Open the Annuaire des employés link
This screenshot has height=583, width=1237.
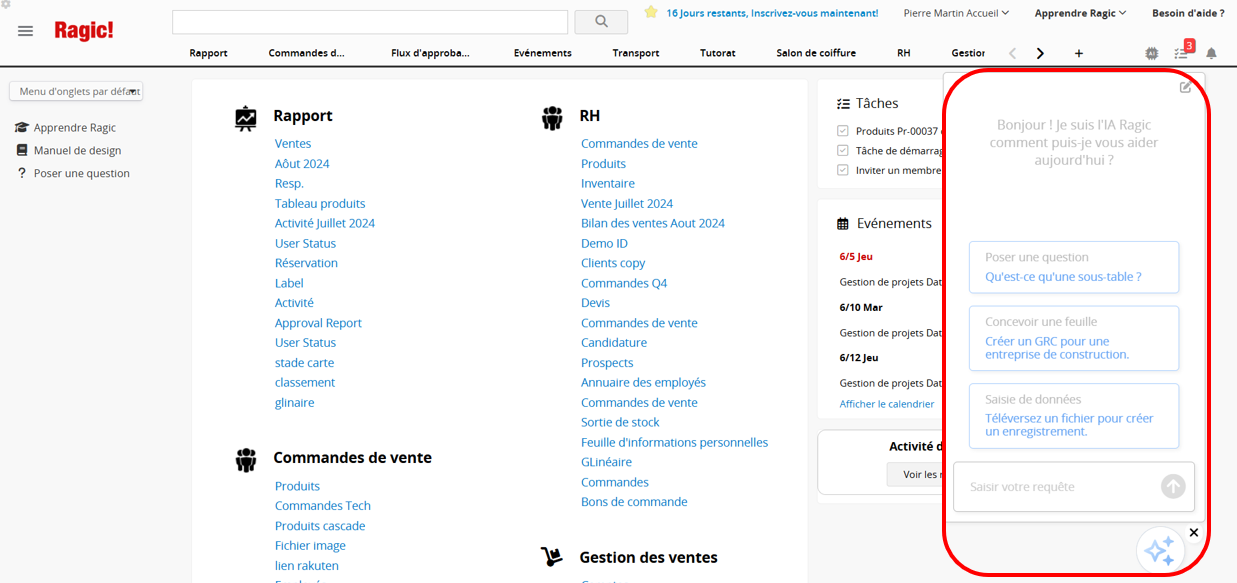[x=643, y=383]
